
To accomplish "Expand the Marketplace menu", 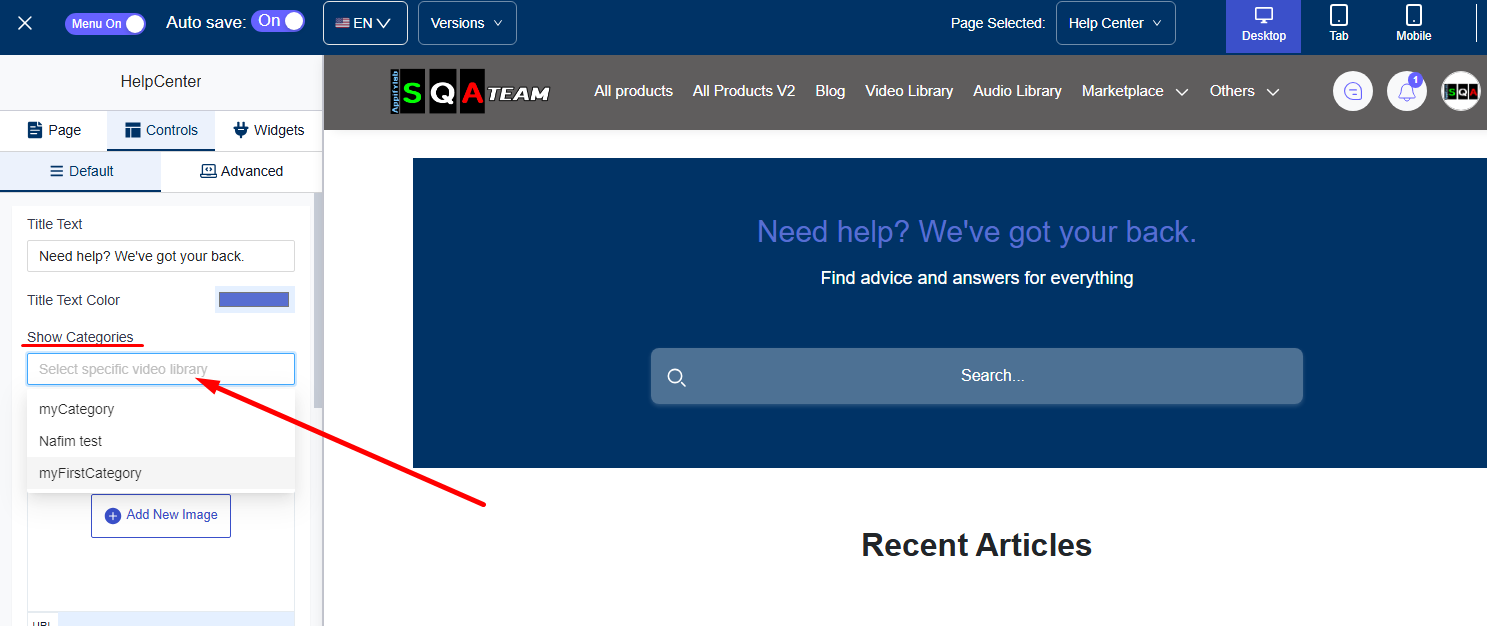I will (1135, 91).
